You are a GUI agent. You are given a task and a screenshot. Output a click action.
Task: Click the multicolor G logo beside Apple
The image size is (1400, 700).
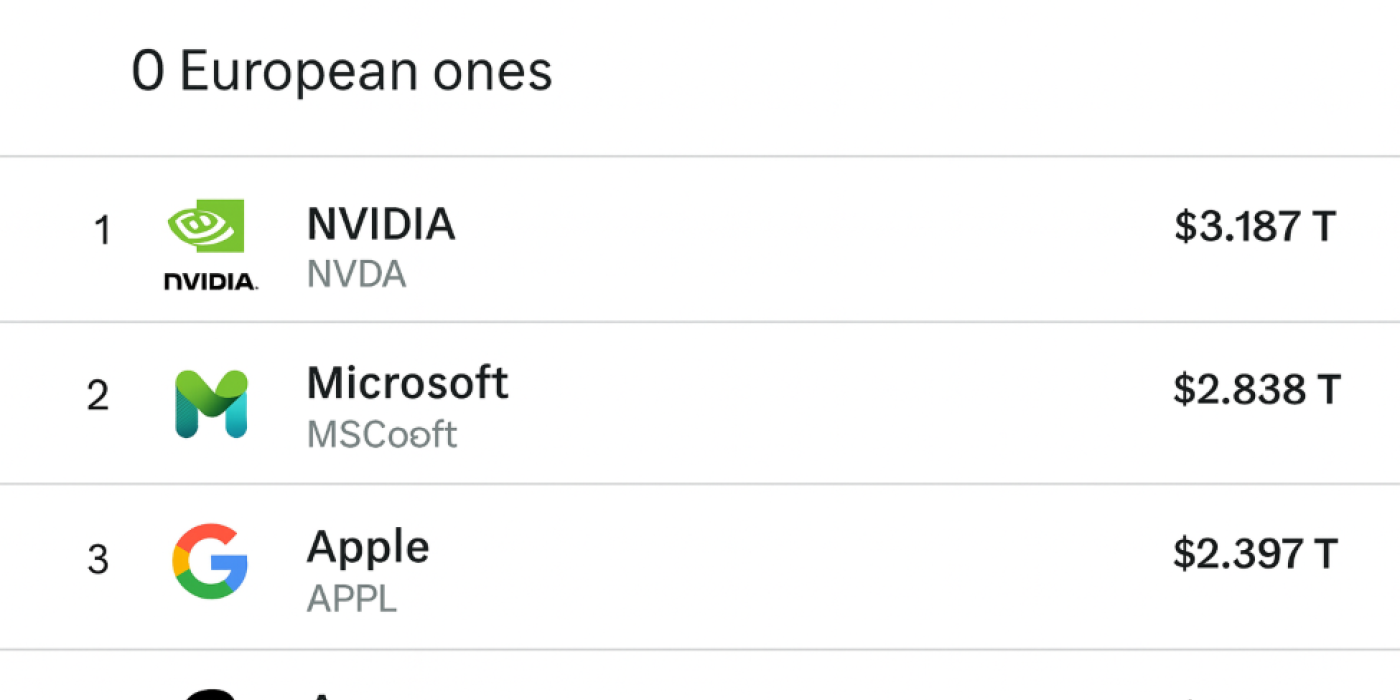tap(210, 561)
